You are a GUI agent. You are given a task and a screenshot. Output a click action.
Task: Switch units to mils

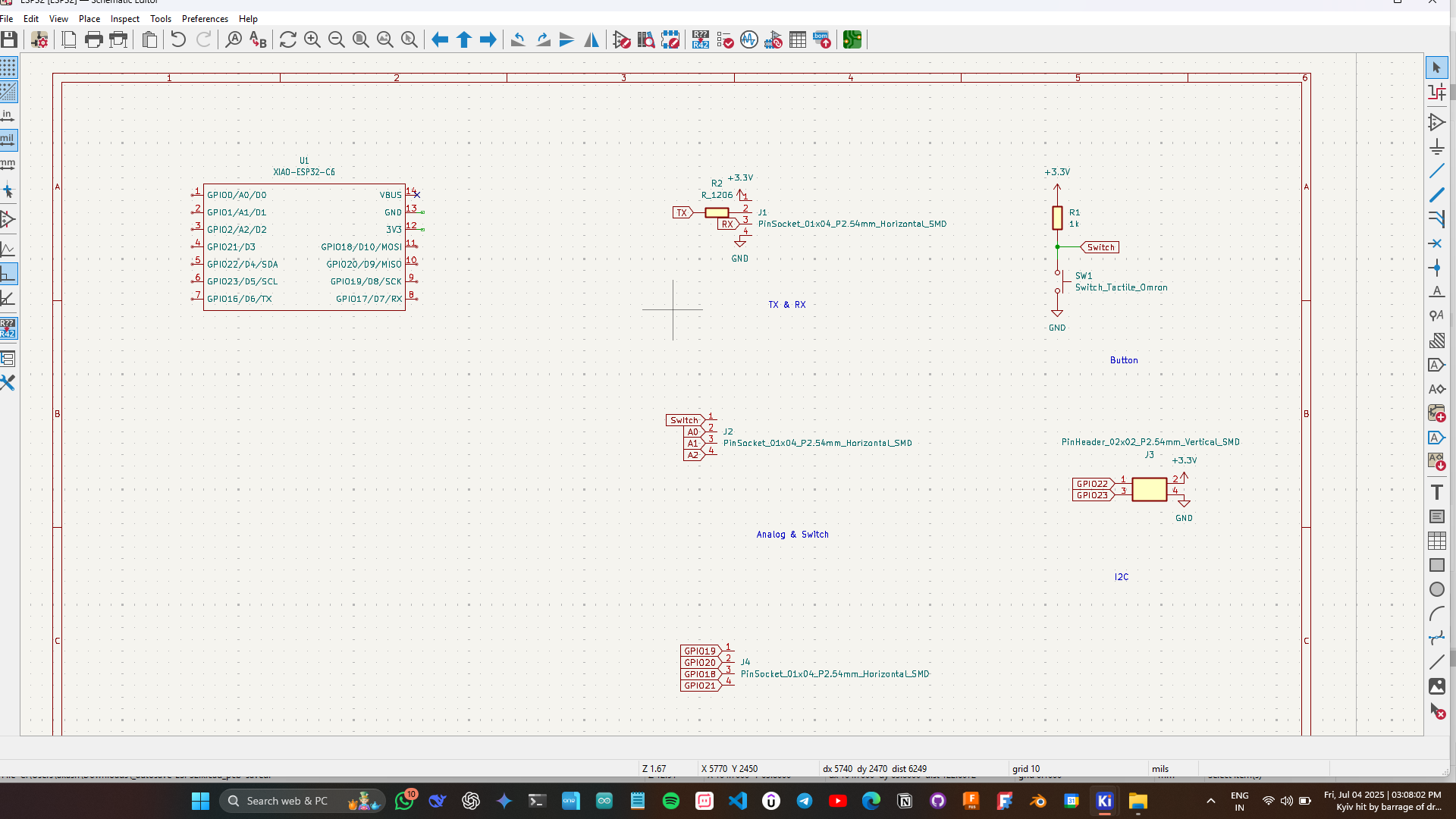click(8, 140)
